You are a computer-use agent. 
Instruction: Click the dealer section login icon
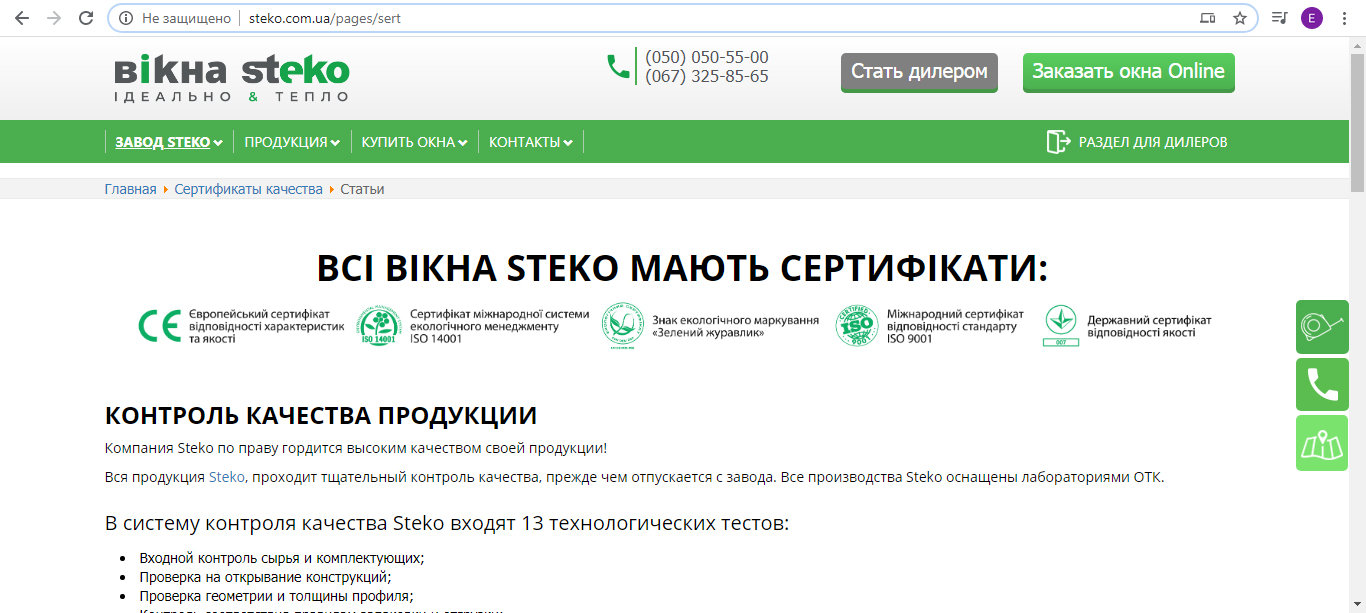[x=1058, y=142]
